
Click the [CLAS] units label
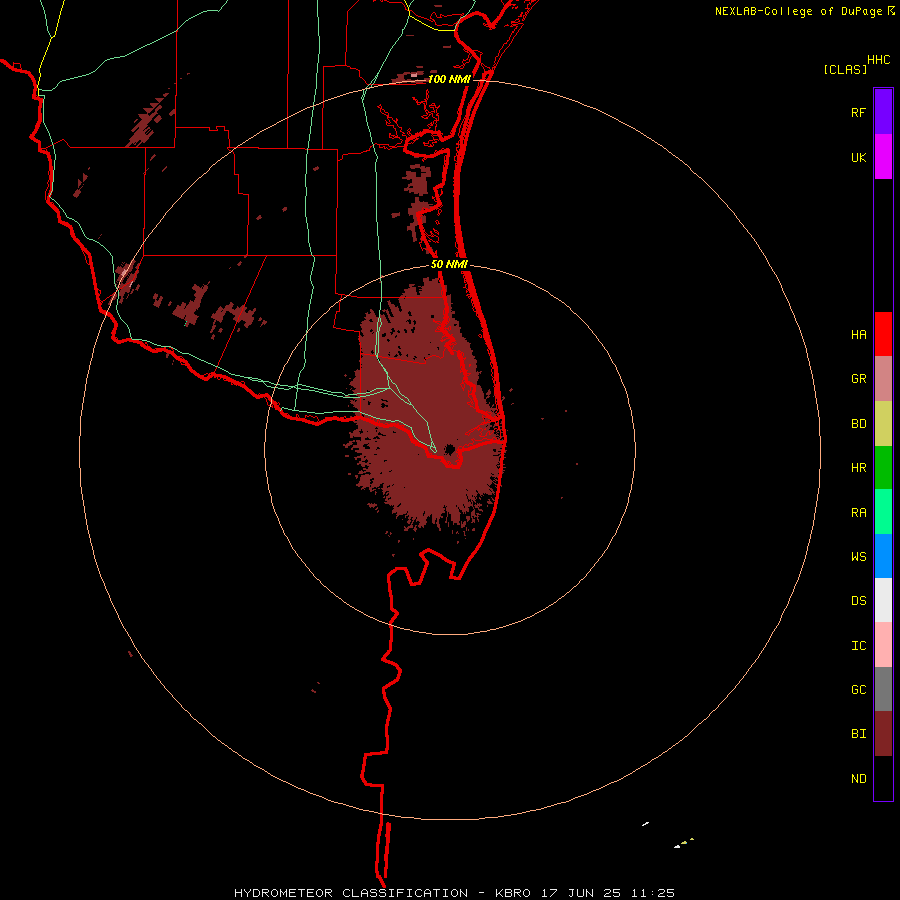(845, 69)
